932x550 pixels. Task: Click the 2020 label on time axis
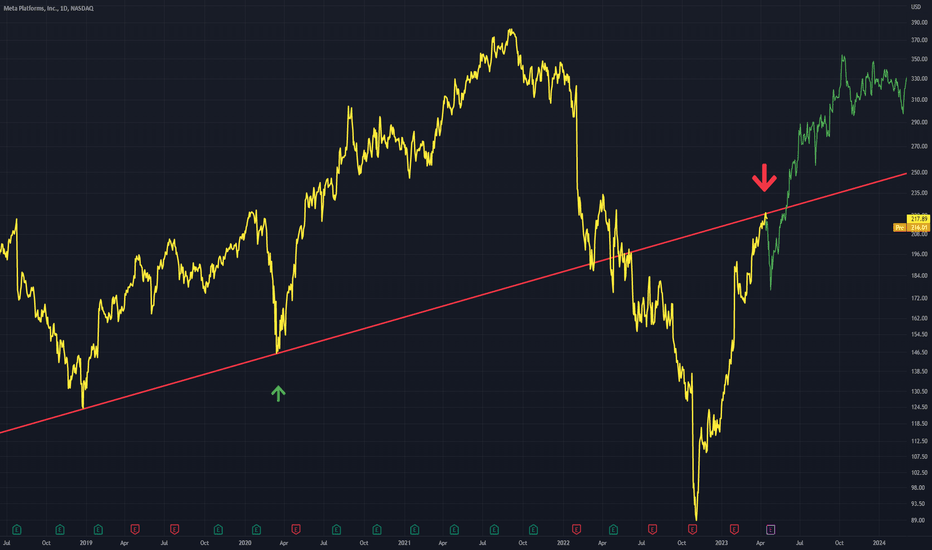[245, 543]
